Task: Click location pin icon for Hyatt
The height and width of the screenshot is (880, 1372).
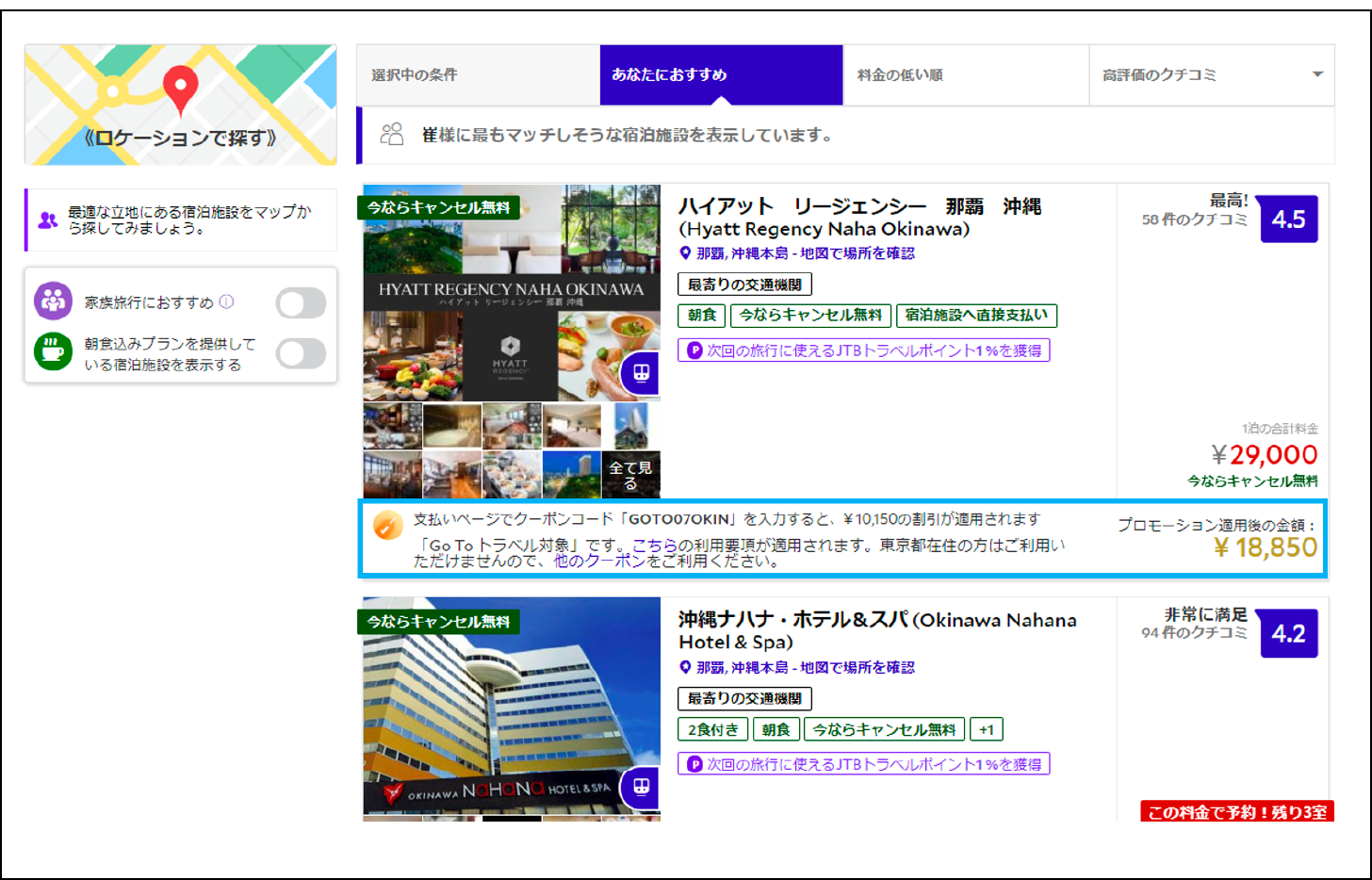Action: point(685,253)
